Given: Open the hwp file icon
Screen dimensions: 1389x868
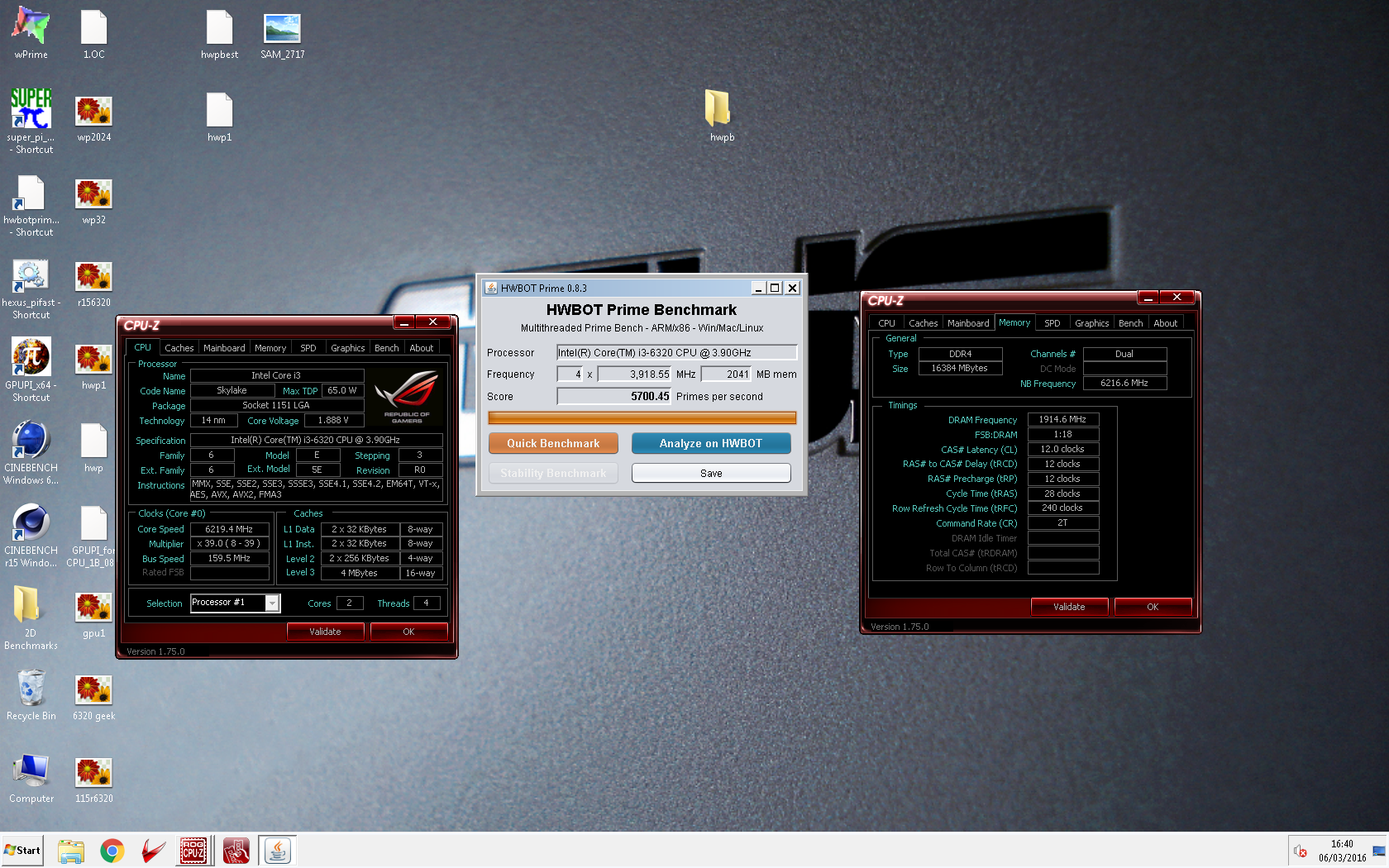Looking at the screenshot, I should tap(93, 447).
